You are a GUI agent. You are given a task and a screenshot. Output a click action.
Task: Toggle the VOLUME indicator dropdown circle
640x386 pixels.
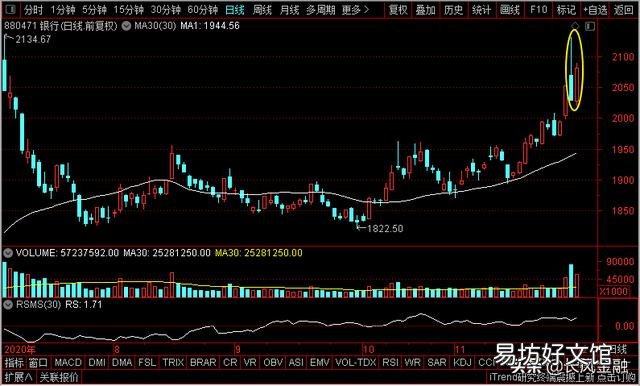point(8,253)
